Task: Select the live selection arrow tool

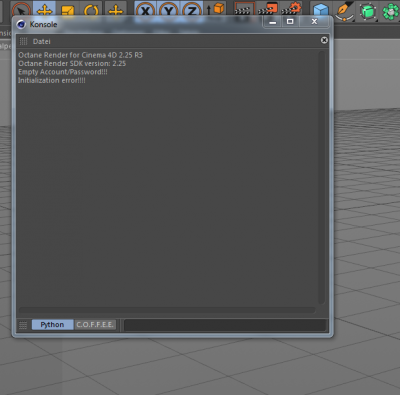Action: point(21,10)
